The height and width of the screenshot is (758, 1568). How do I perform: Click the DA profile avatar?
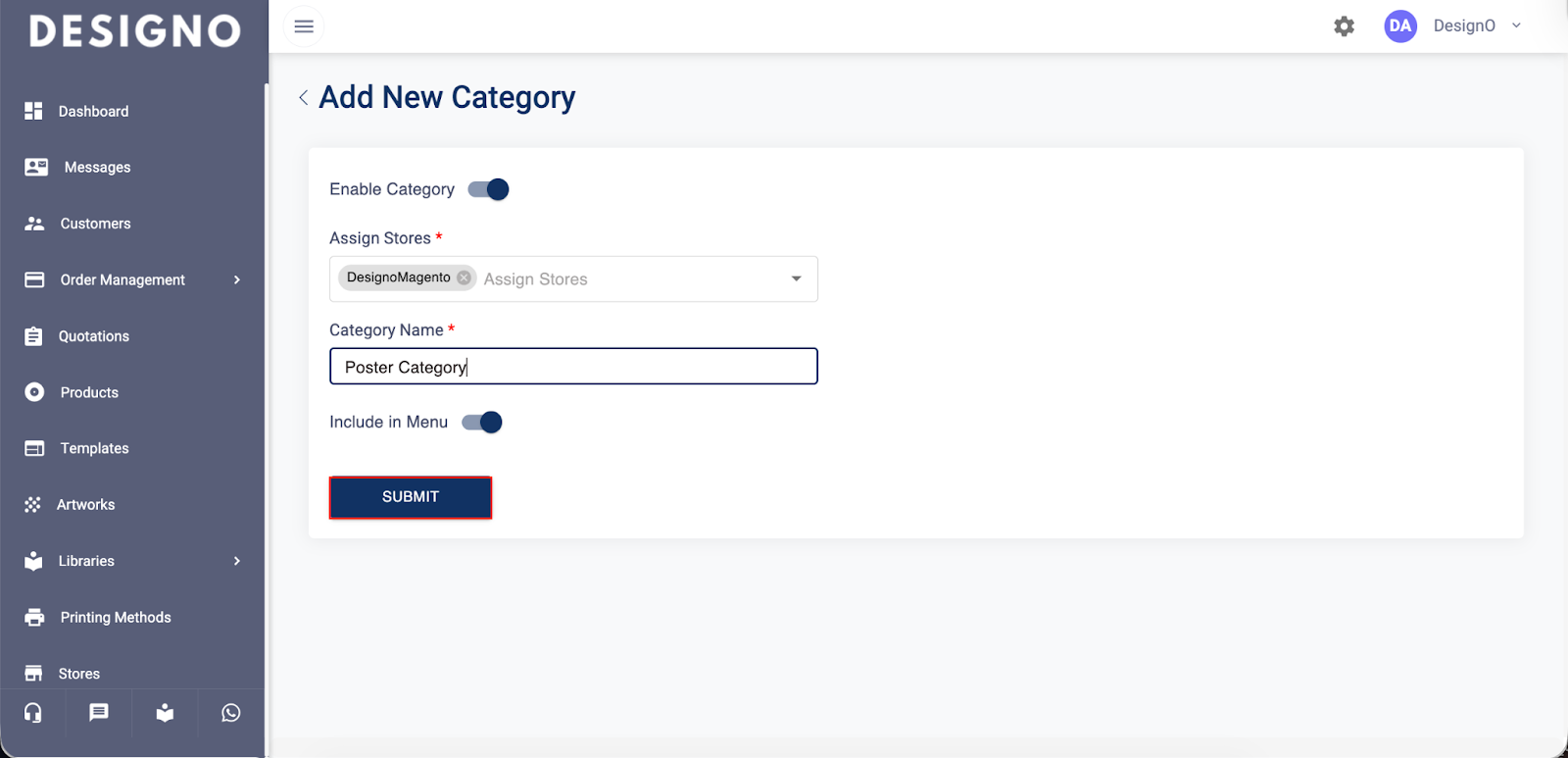click(x=1400, y=26)
